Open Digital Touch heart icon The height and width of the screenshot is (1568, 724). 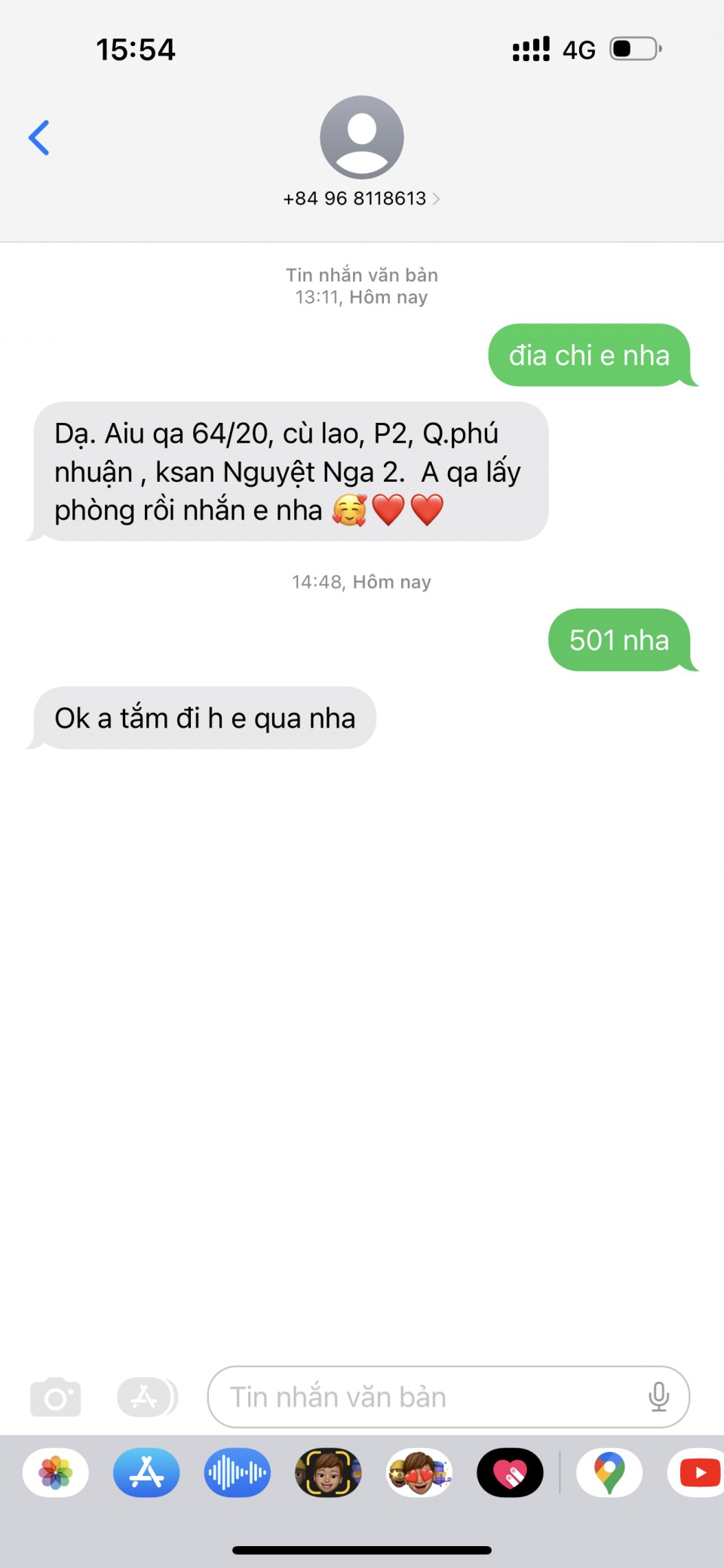point(510,1472)
